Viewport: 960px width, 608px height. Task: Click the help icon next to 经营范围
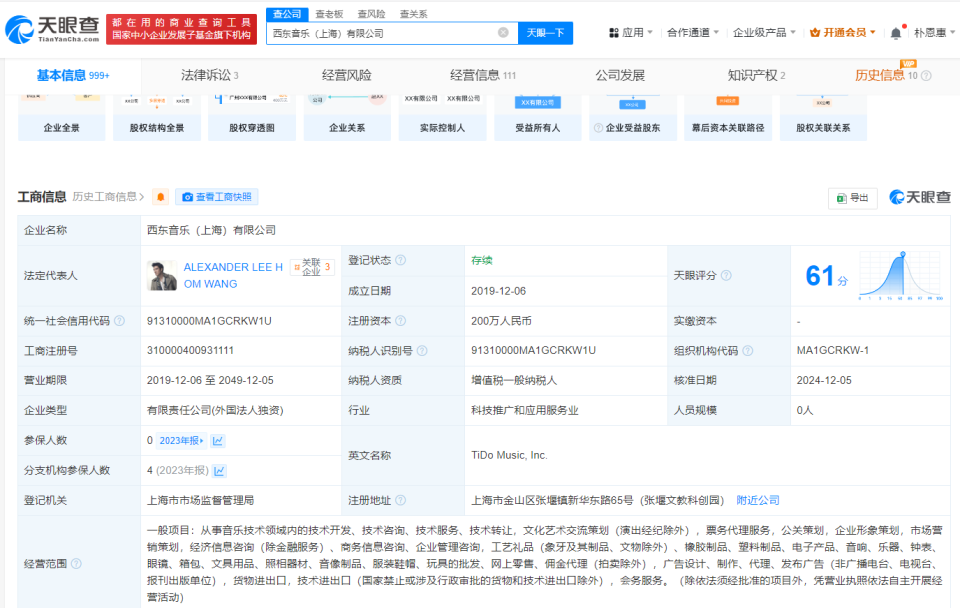pyautogui.click(x=76, y=565)
